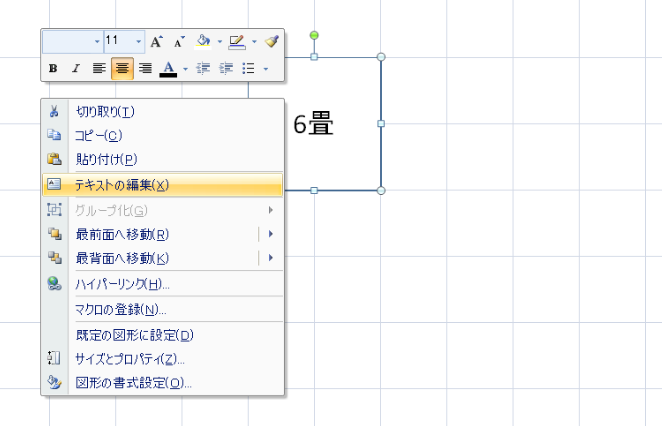662x426 pixels.
Task: Apply bullet list formatting
Action: tap(248, 68)
